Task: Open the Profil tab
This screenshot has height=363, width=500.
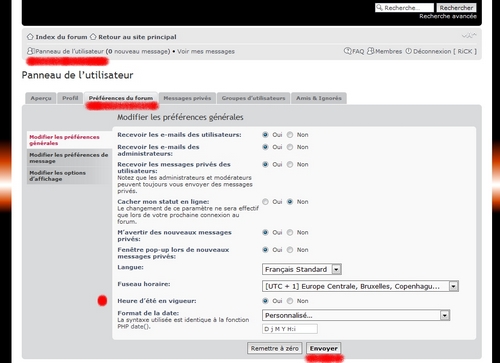Action: click(x=70, y=98)
